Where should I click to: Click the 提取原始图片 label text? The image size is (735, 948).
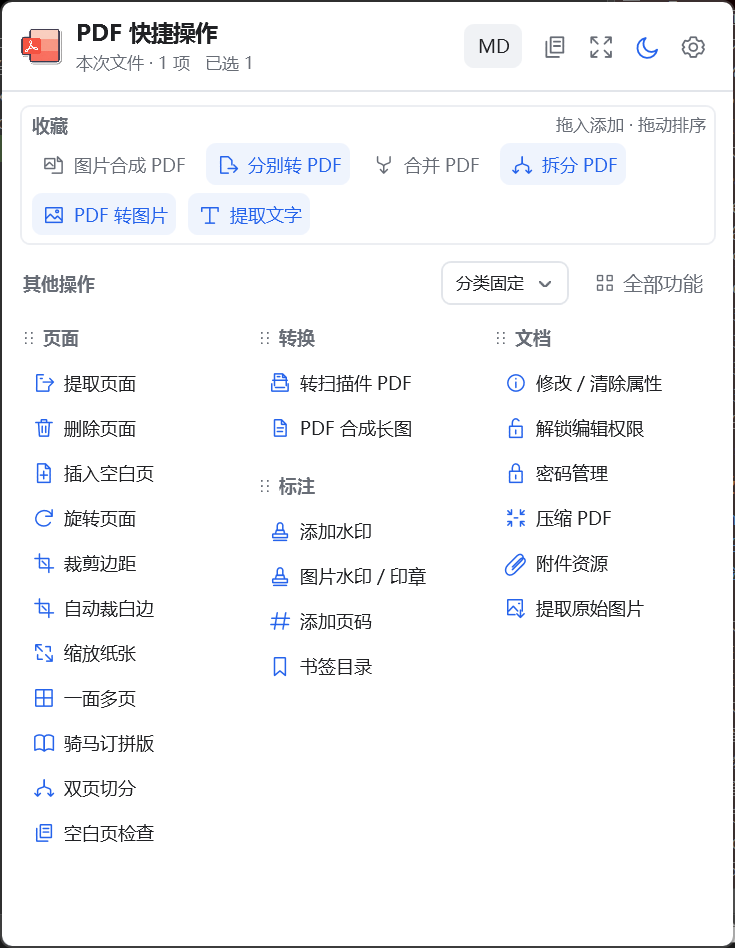589,609
